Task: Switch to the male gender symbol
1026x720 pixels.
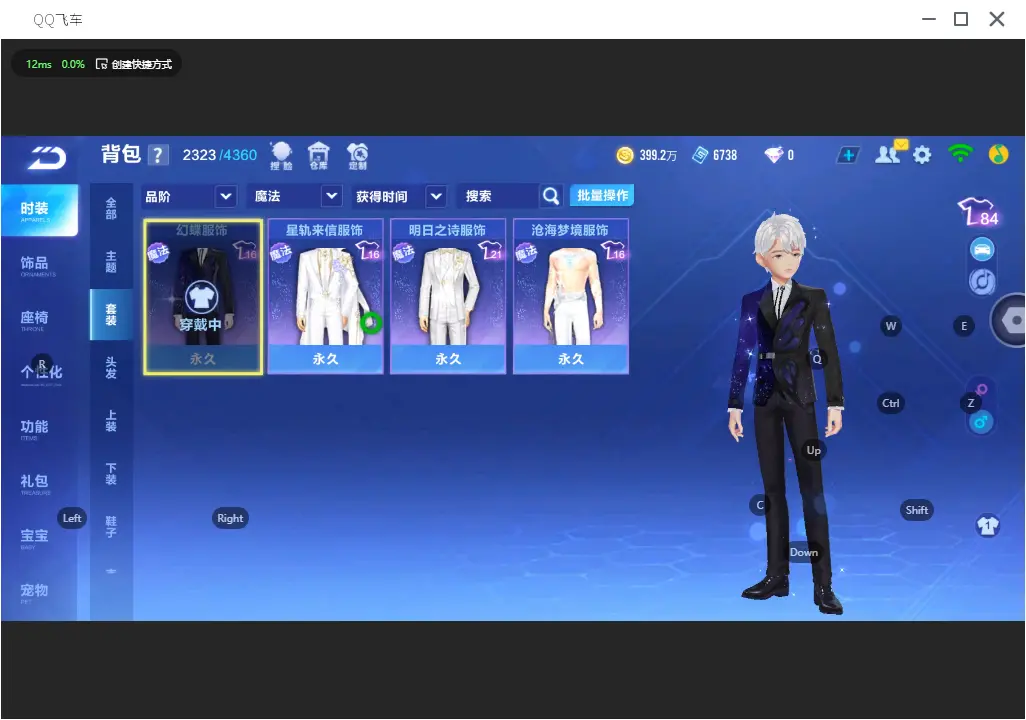Action: tap(981, 422)
